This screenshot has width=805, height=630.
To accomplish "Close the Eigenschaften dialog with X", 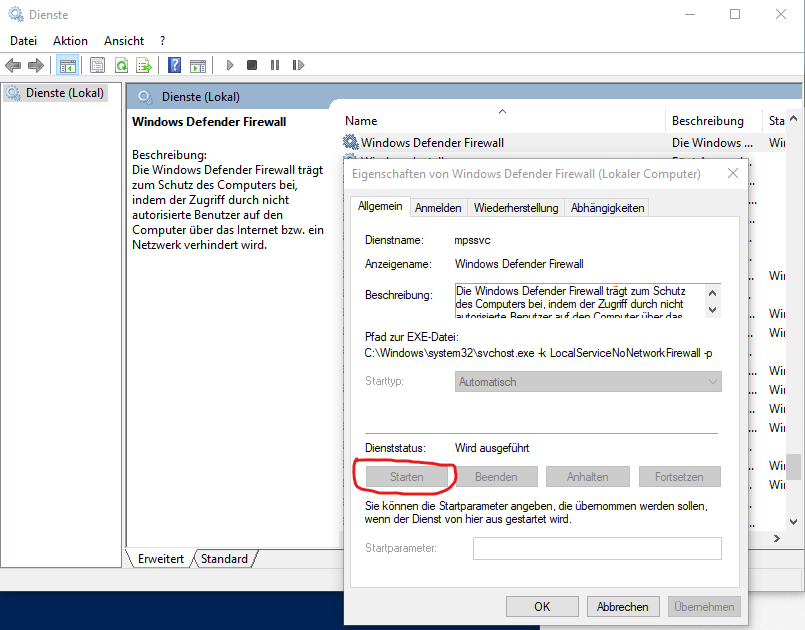I will (733, 174).
